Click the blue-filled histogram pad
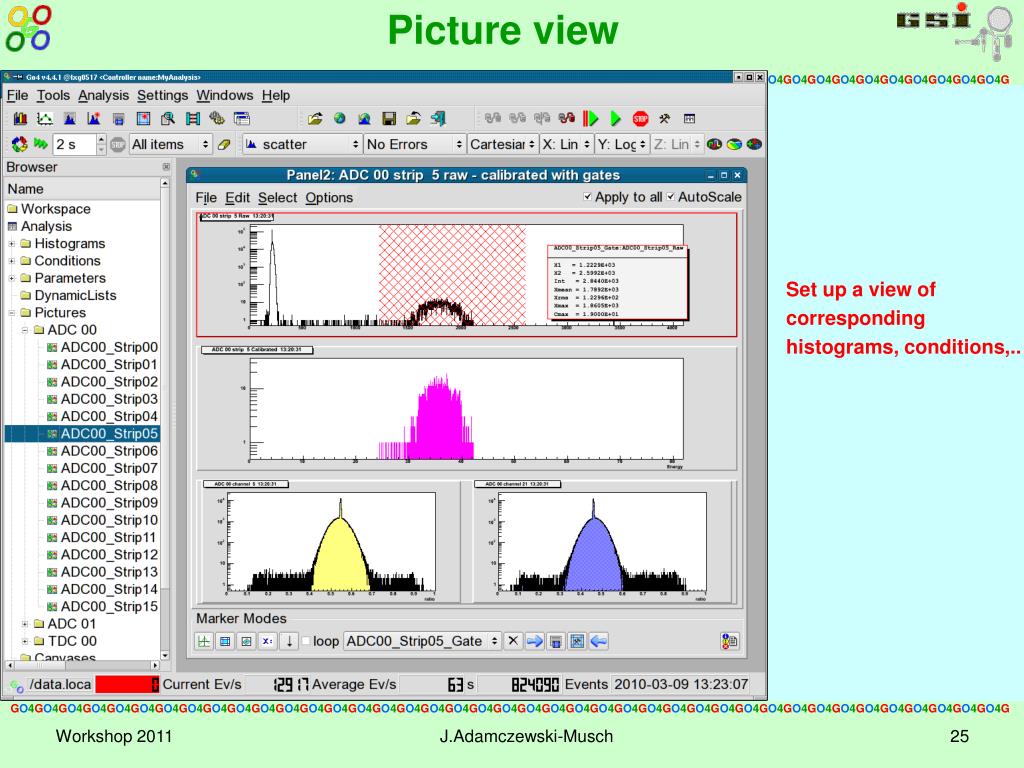 click(x=604, y=541)
